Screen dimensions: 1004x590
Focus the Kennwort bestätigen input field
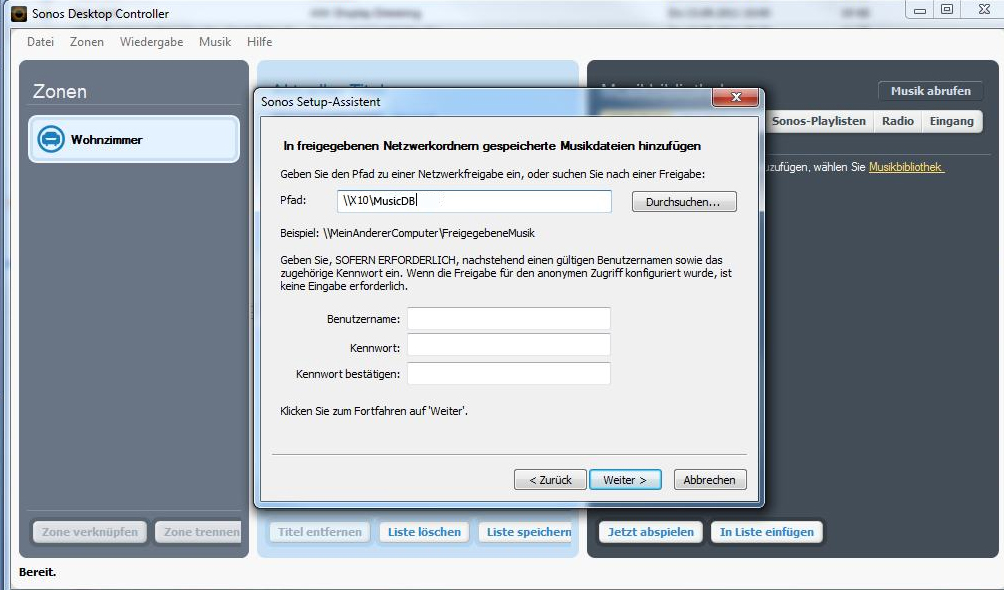pos(508,373)
